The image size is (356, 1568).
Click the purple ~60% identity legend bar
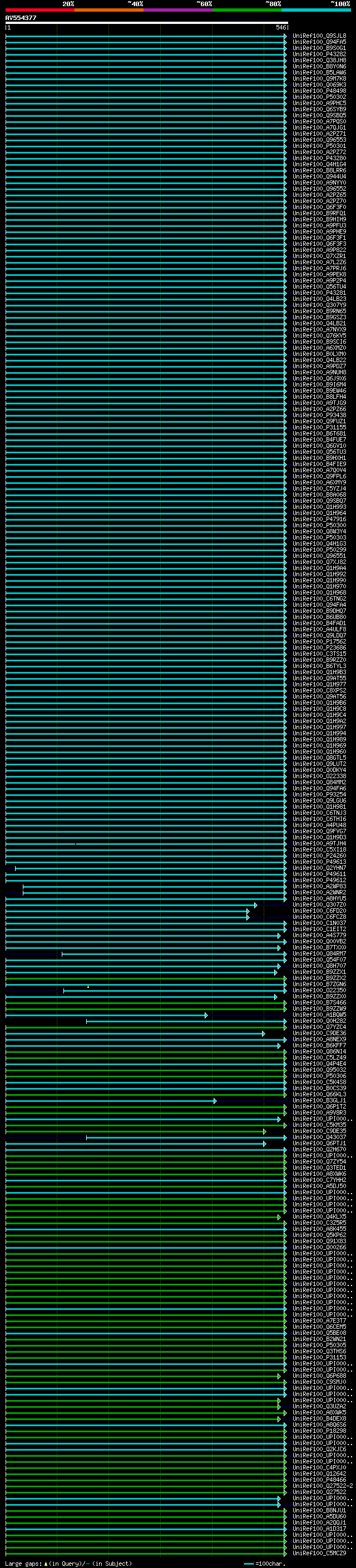point(179,10)
